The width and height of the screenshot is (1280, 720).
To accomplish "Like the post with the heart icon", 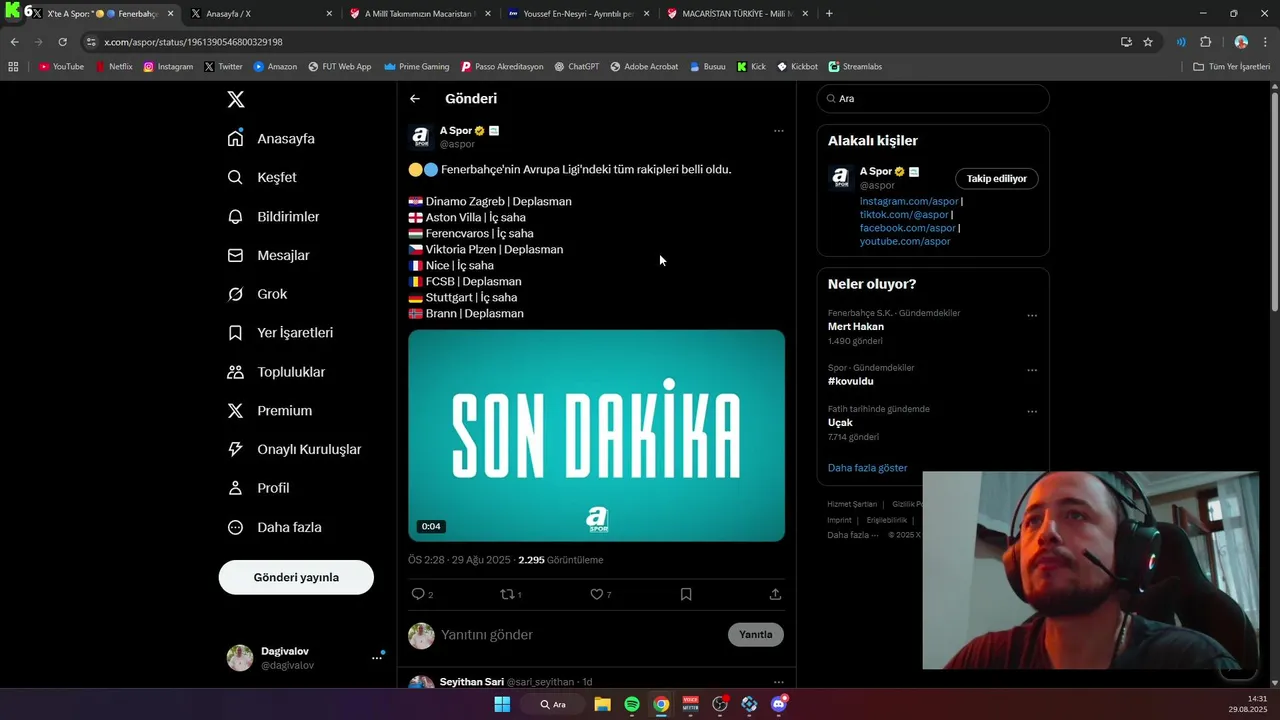I will pyautogui.click(x=597, y=594).
